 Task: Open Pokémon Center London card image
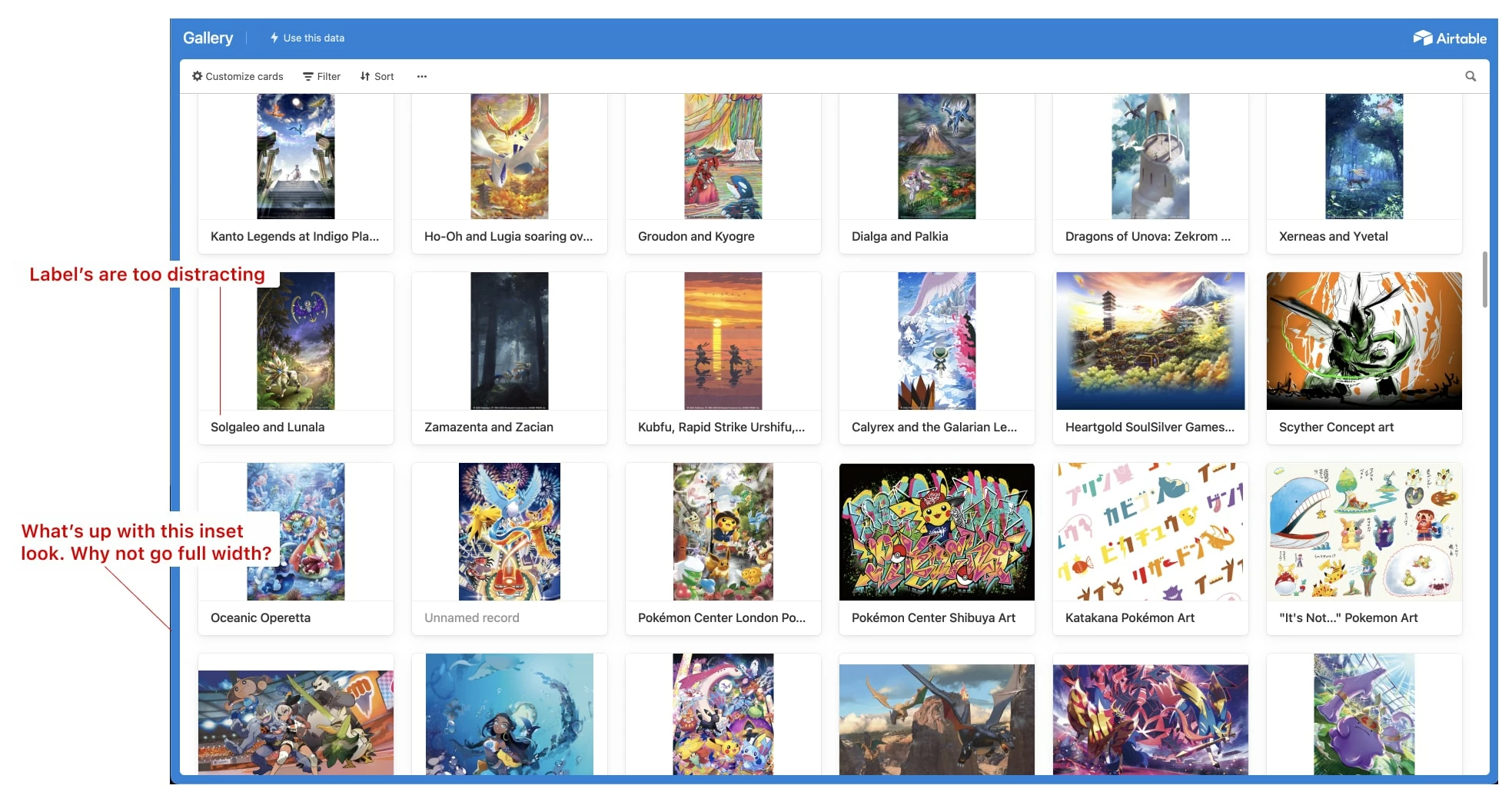(x=723, y=531)
